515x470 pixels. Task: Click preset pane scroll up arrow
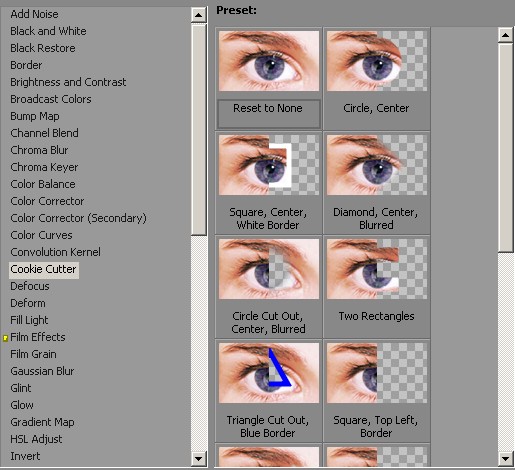pyautogui.click(x=505, y=35)
